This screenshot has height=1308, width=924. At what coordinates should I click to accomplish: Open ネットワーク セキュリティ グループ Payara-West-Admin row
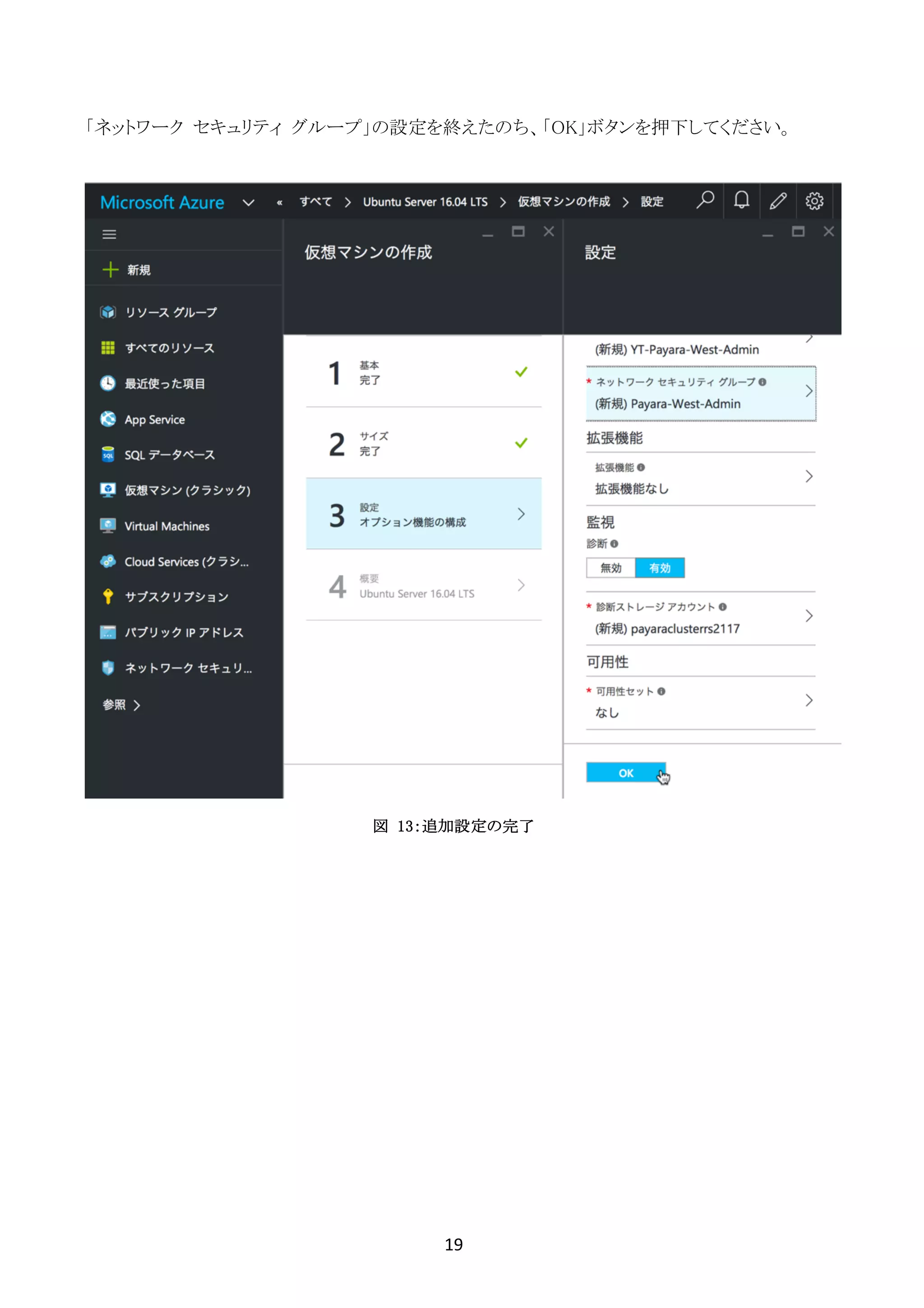click(701, 393)
